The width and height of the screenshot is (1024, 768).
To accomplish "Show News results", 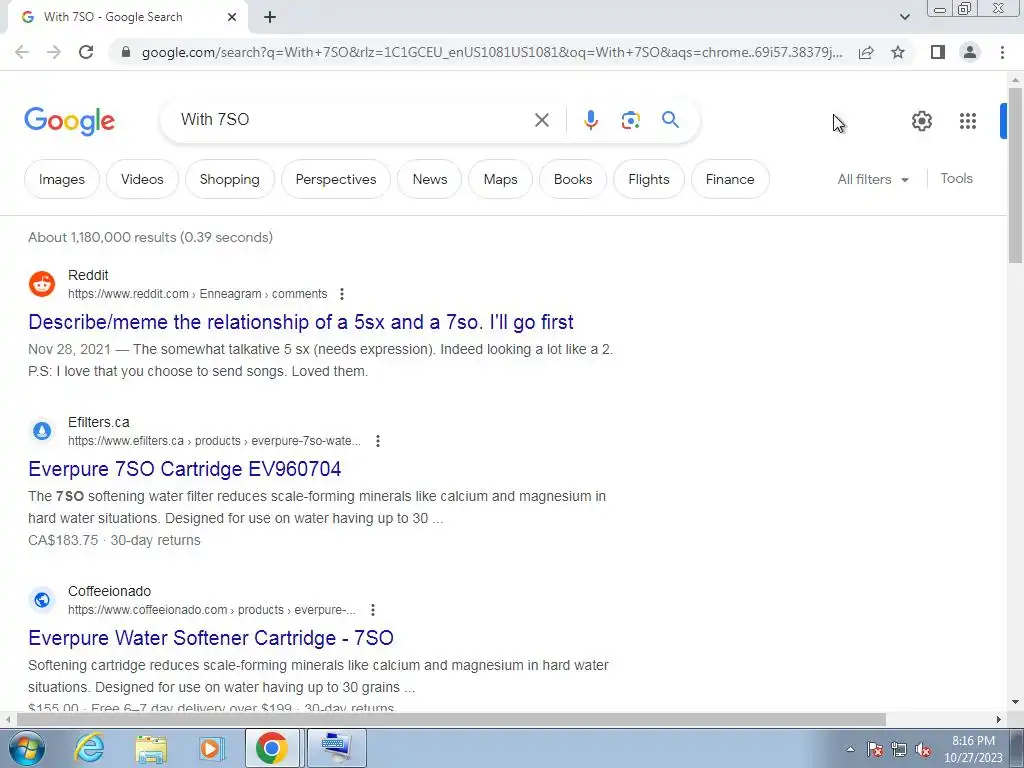I will (x=430, y=180).
